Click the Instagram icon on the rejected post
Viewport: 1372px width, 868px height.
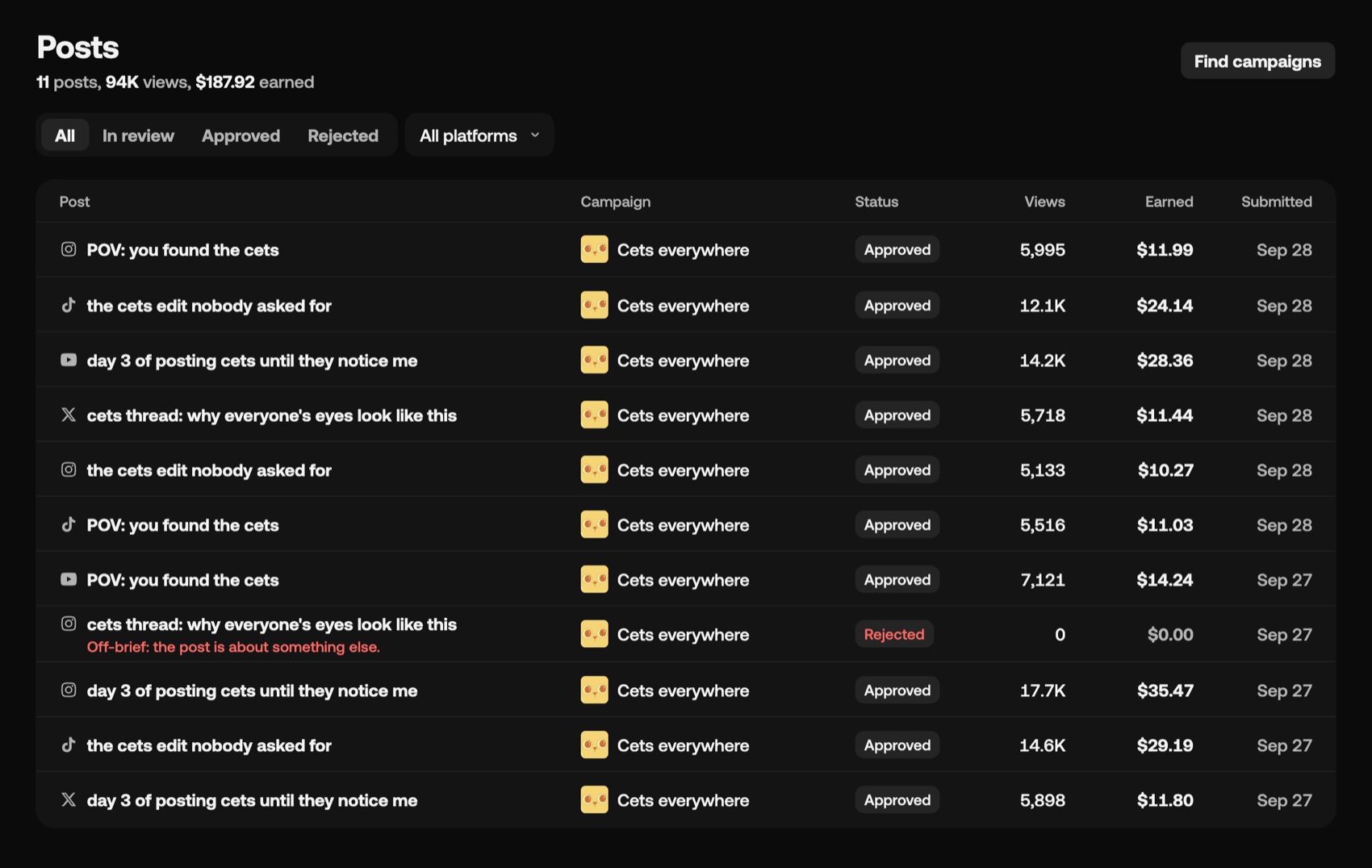coord(69,624)
